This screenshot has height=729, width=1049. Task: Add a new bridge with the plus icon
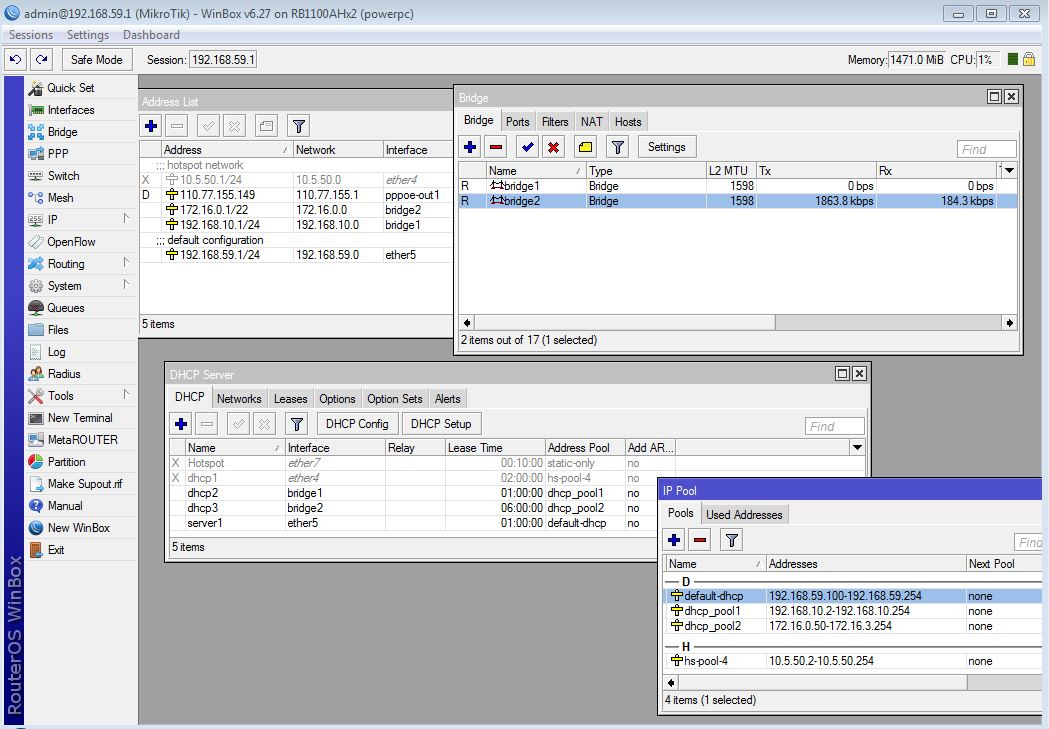pyautogui.click(x=470, y=147)
